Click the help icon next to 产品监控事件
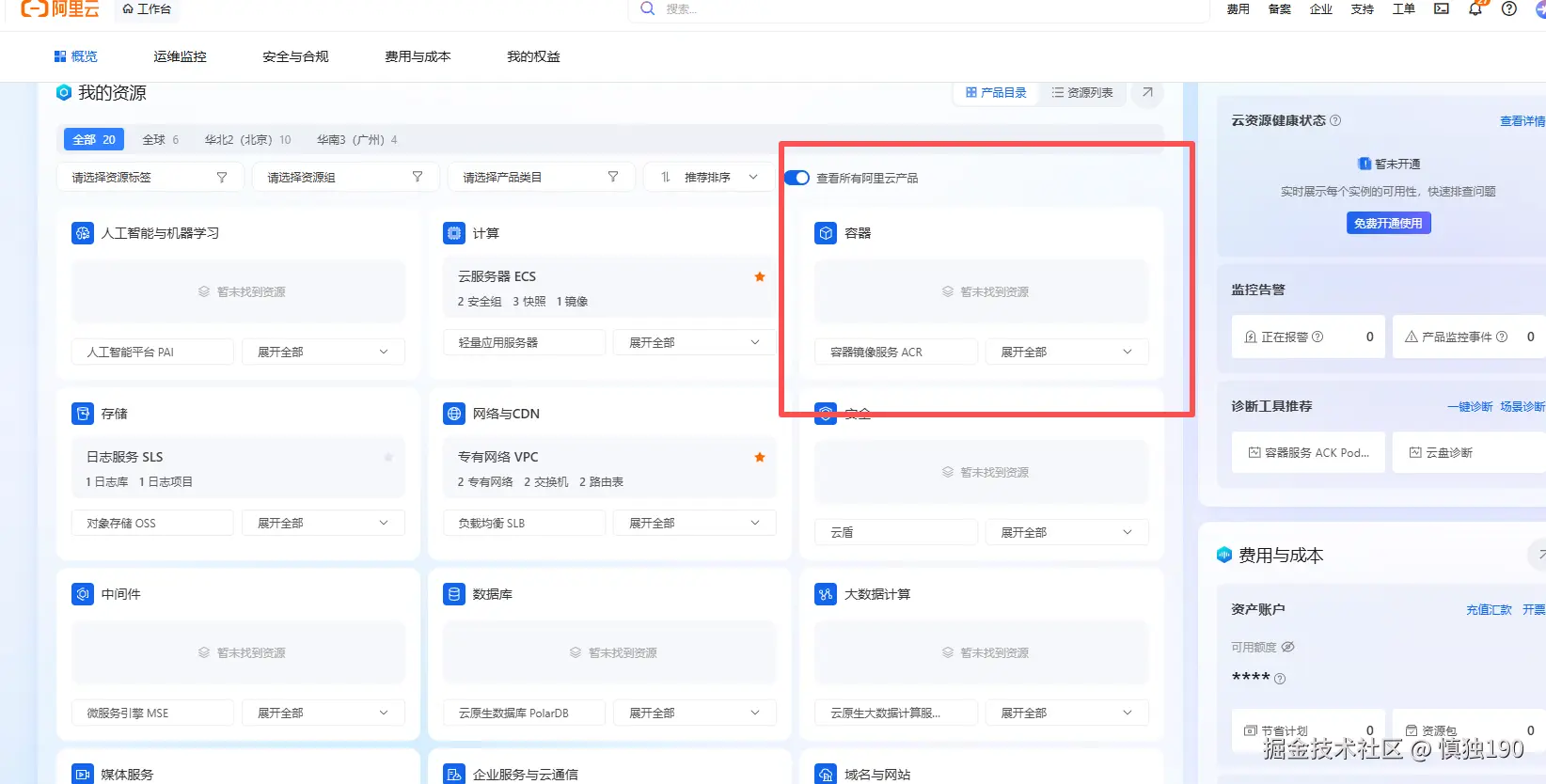 point(1502,337)
